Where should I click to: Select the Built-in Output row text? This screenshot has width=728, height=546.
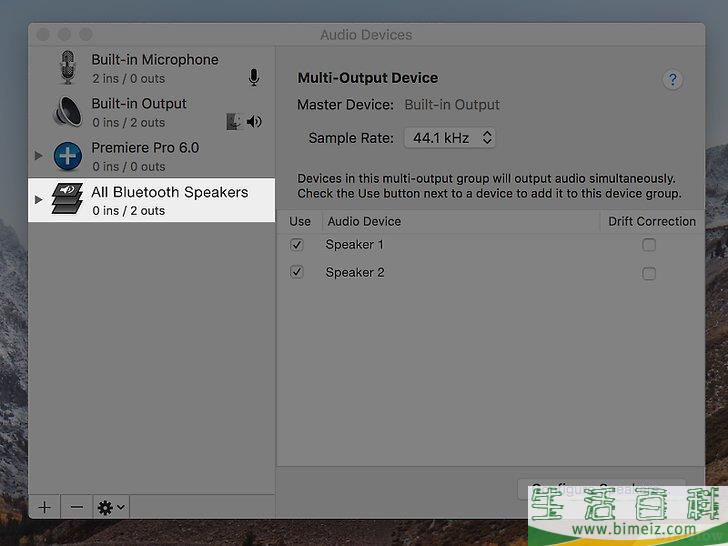pos(139,104)
